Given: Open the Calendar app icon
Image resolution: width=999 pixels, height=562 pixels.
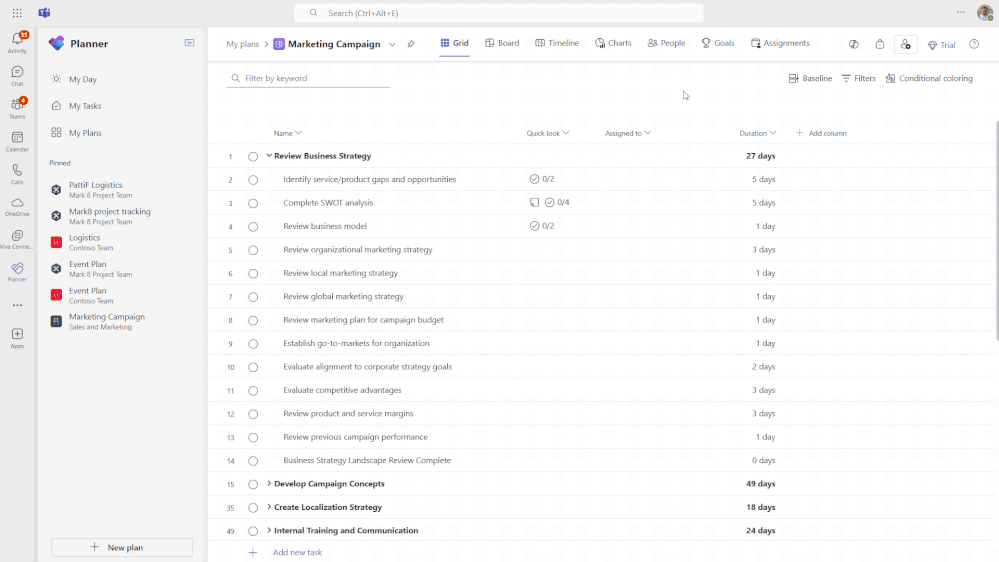Looking at the screenshot, I should 17,140.
